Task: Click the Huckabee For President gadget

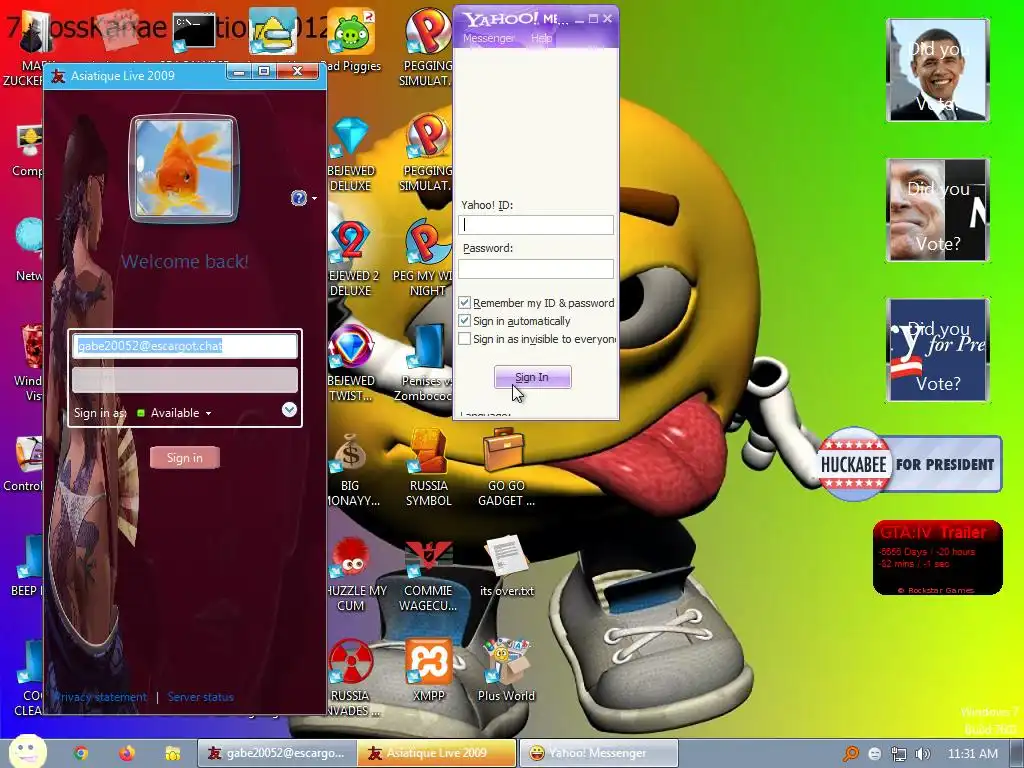Action: pyautogui.click(x=909, y=464)
